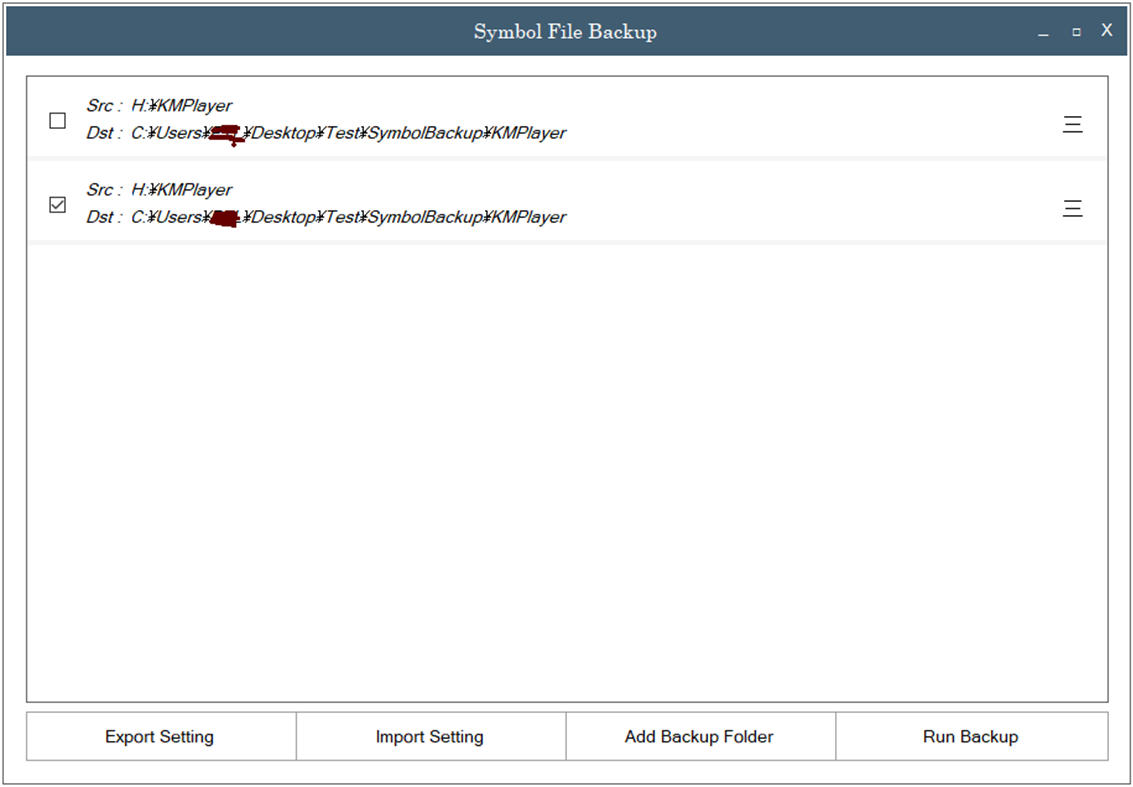
Task: Disable the checkbox for the second KMPlayer backup
Action: tap(57, 204)
